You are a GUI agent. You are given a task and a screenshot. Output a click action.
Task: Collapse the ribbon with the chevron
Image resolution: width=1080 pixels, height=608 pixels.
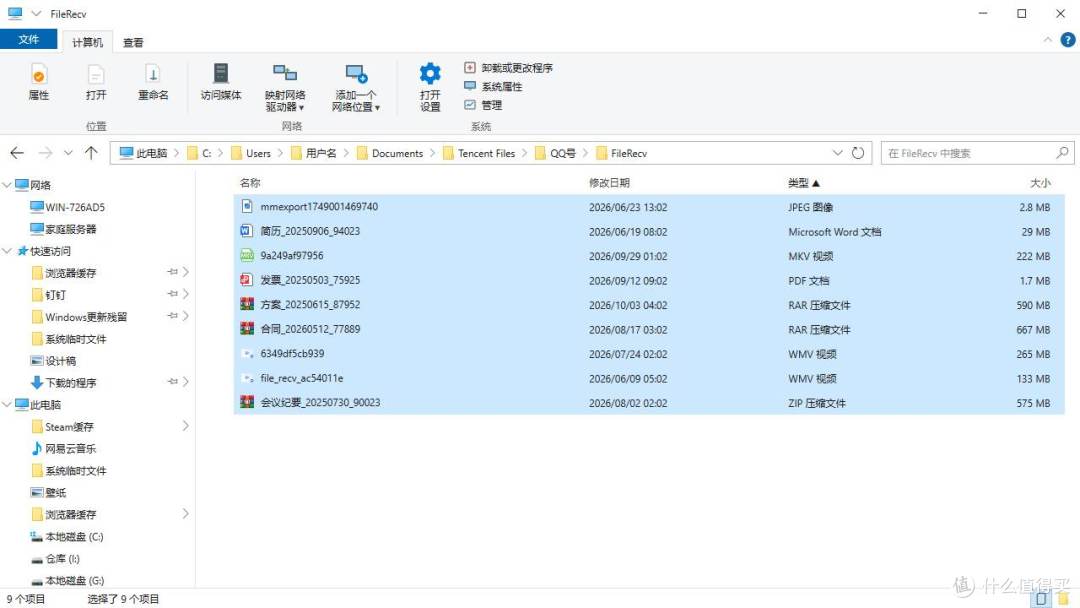[x=1048, y=40]
